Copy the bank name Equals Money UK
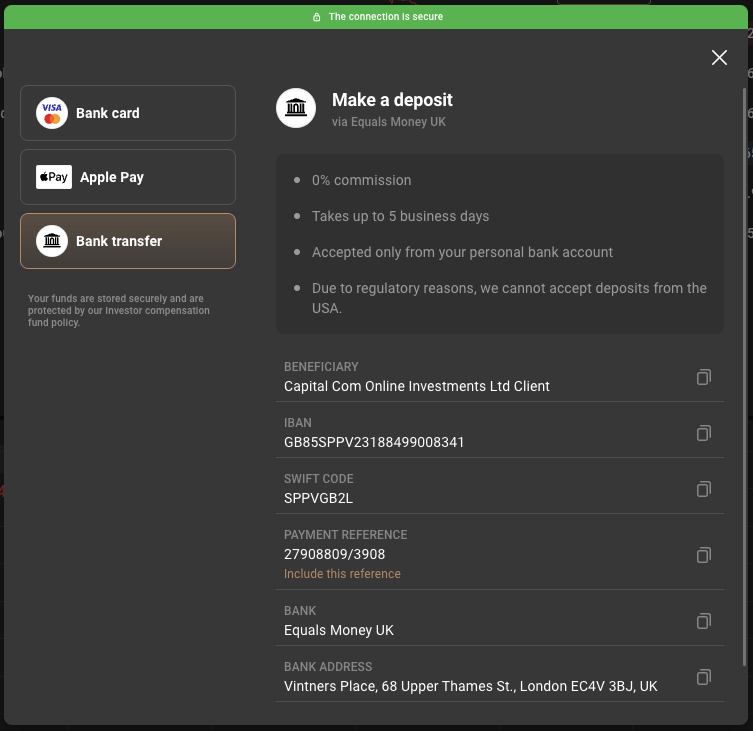Screen dimensions: 753x731 pos(704,621)
